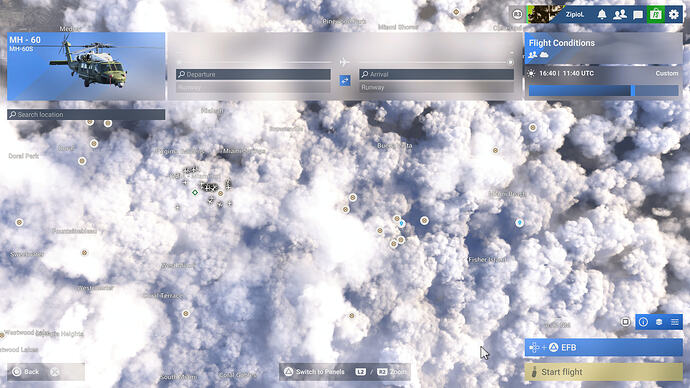Click the weather cloud icon in Flight Conditions
The image size is (690, 388).
pyautogui.click(x=544, y=55)
